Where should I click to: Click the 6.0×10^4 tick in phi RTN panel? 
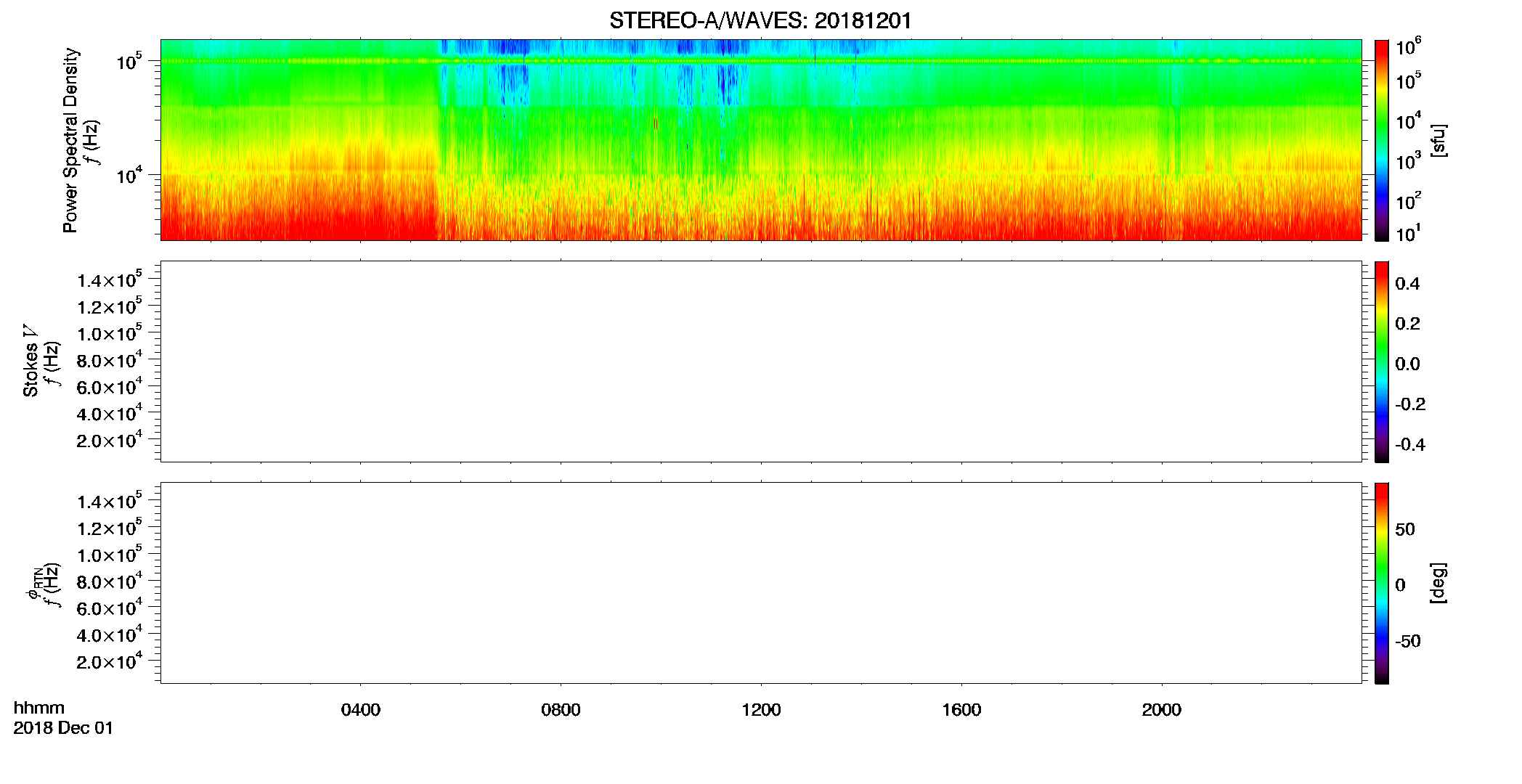(x=110, y=607)
